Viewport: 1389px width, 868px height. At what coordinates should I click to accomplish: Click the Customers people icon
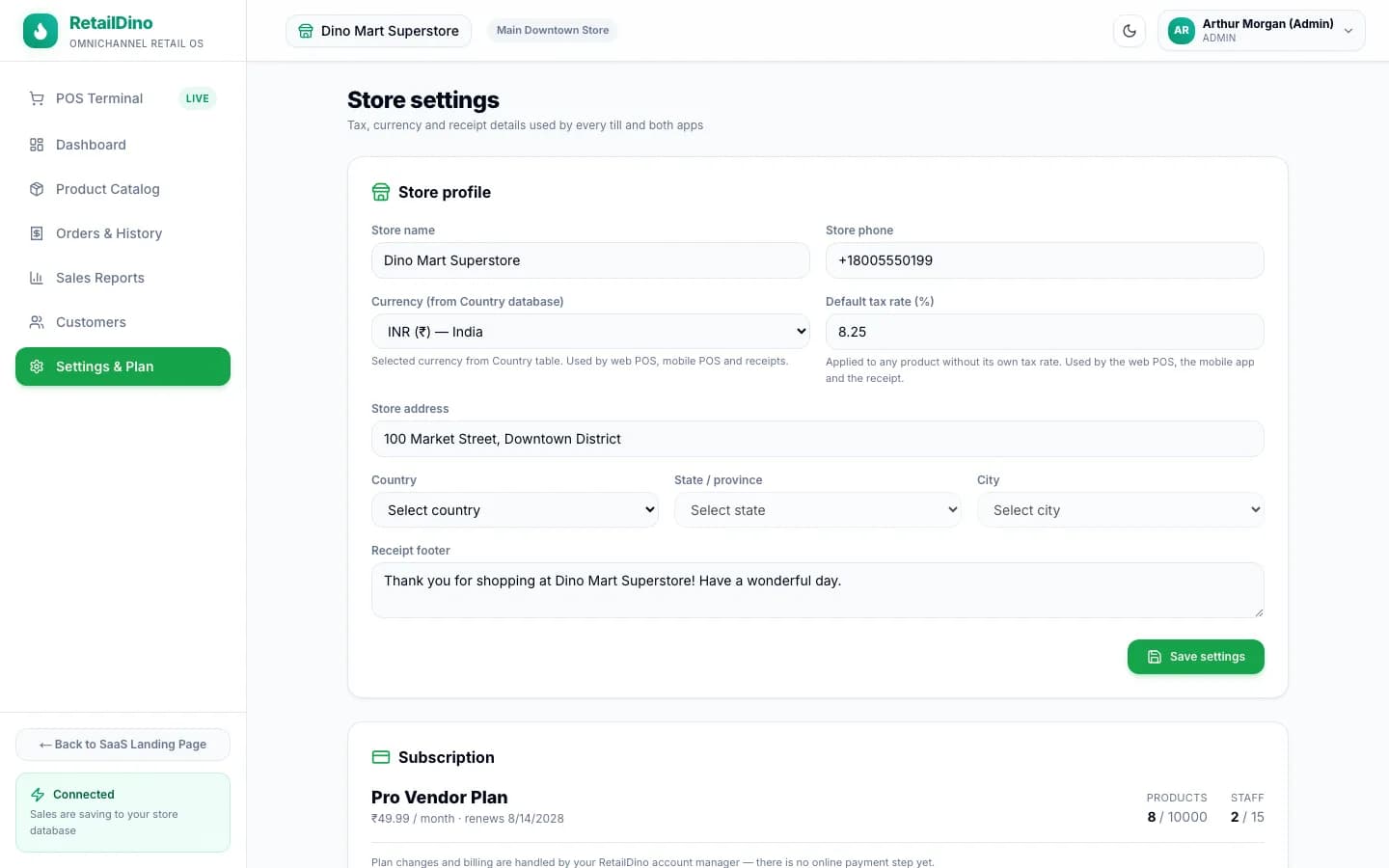37,322
